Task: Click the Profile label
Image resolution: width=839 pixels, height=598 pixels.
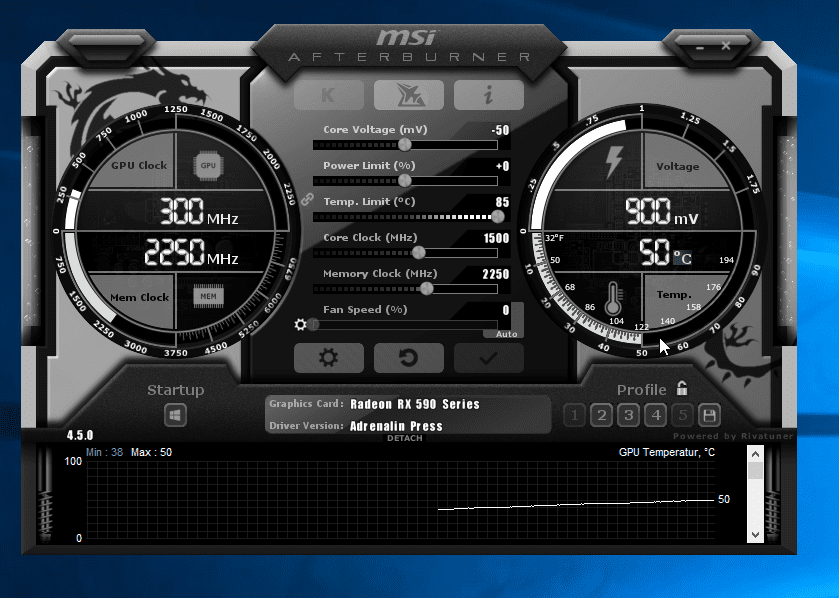Action: click(642, 390)
